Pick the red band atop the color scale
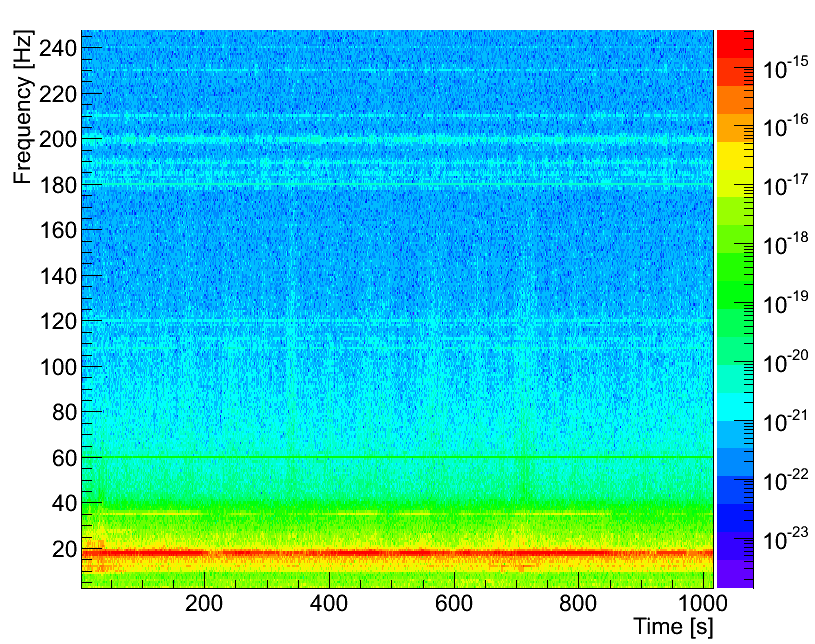Screen dimensions: 815x644 pos(735,44)
